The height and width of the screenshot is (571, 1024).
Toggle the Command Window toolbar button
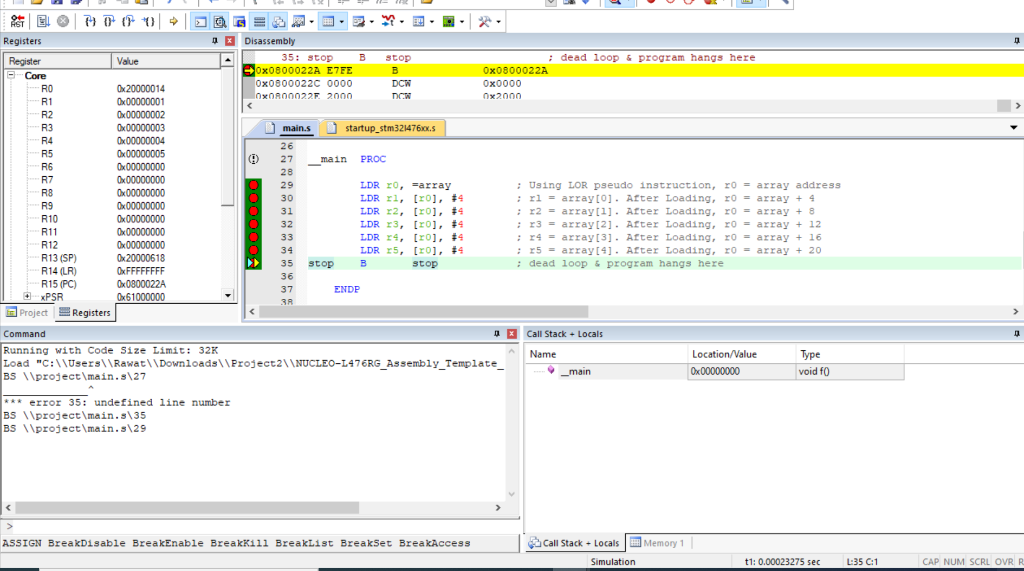(x=201, y=21)
